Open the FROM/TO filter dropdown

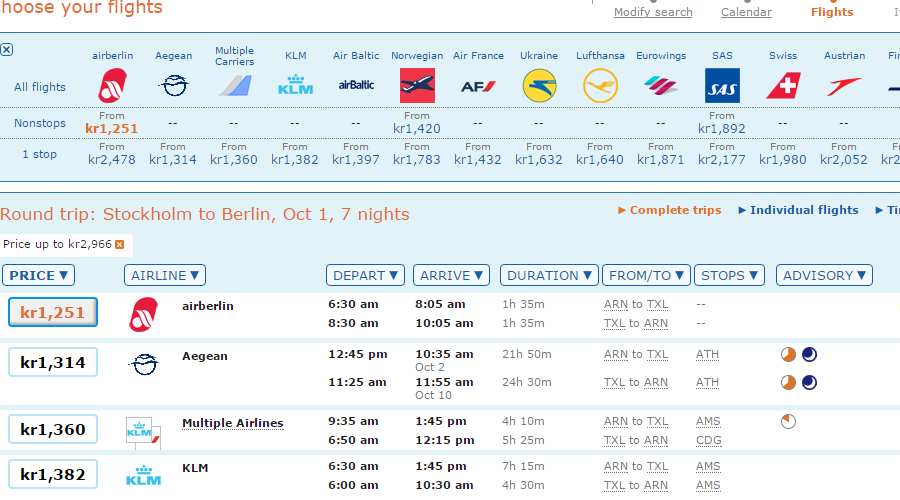click(x=646, y=276)
